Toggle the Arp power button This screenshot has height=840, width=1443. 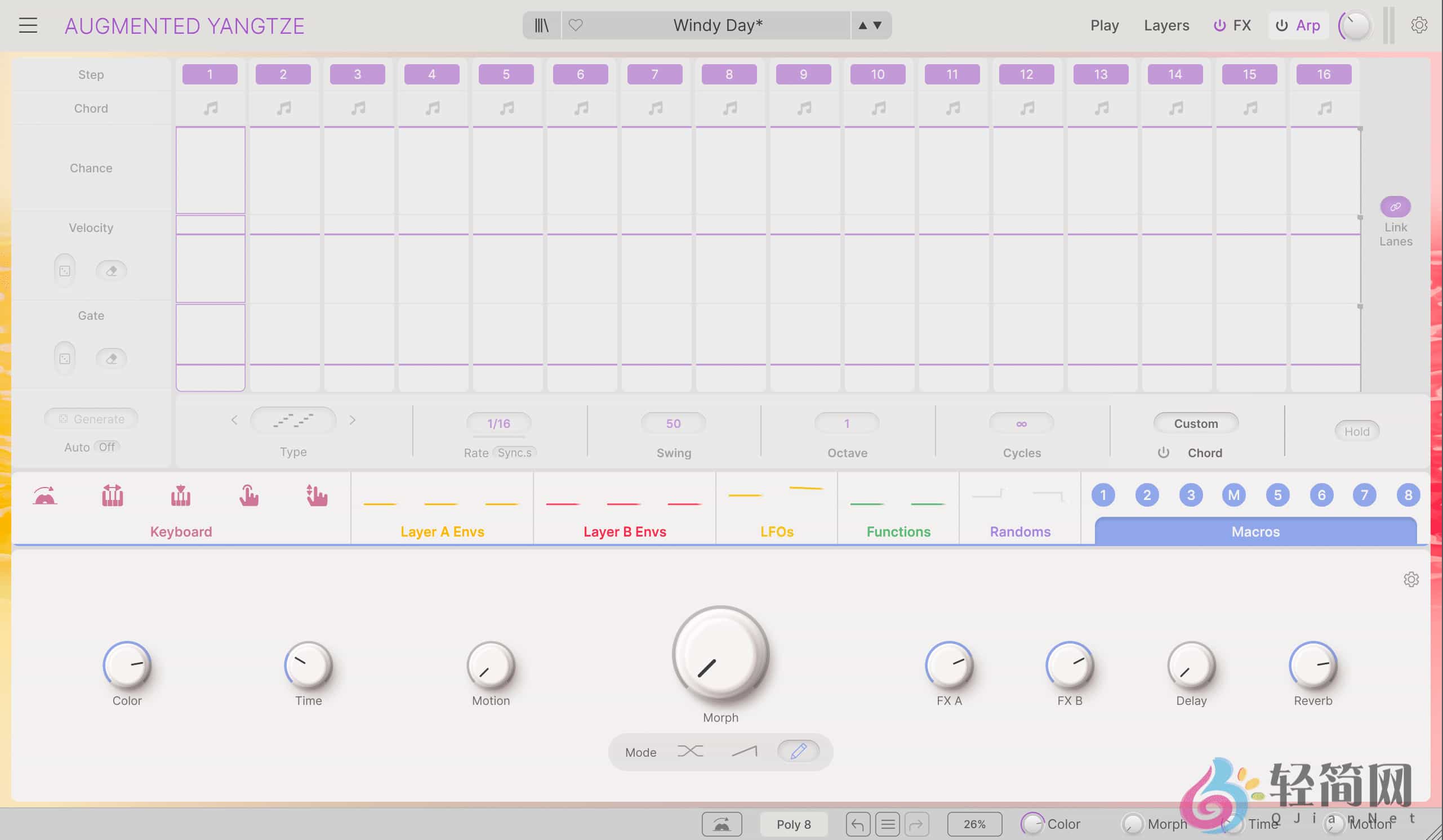click(1281, 25)
